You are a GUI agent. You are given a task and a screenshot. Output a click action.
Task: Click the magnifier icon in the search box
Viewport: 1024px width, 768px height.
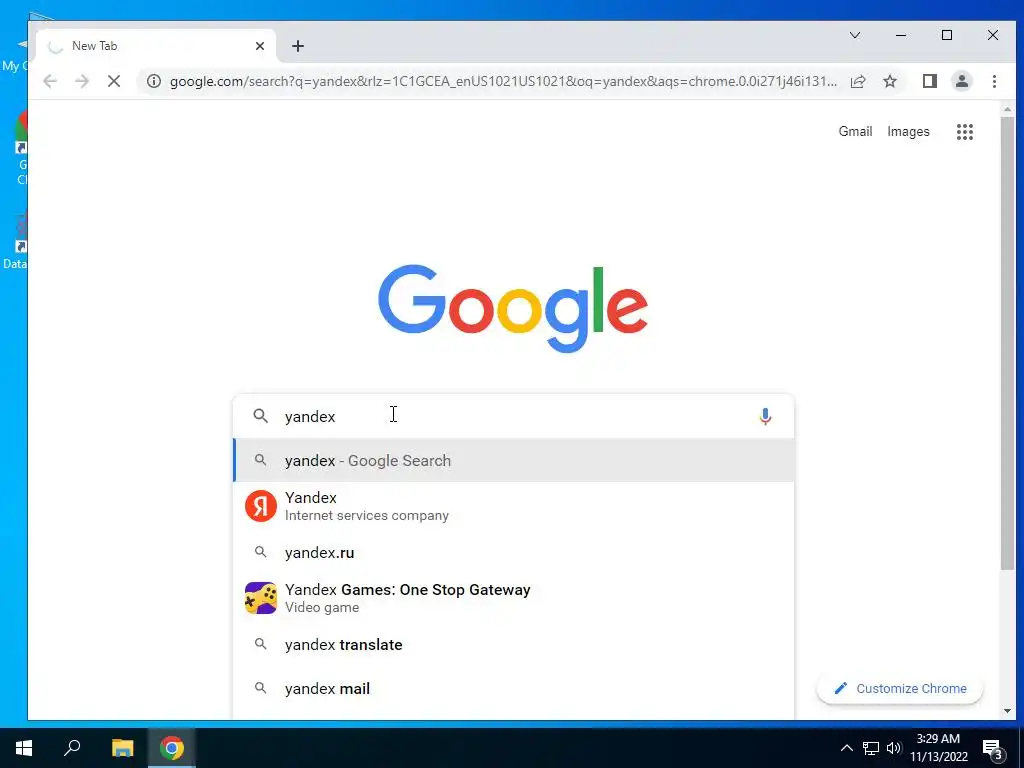click(x=261, y=416)
